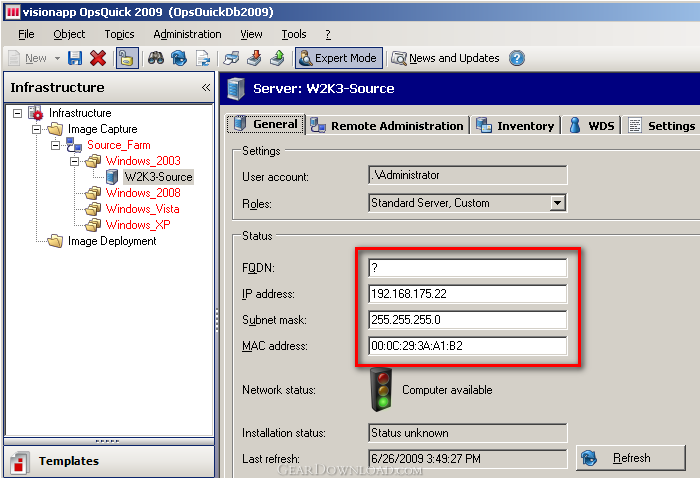The height and width of the screenshot is (478, 700).
Task: Collapse the Windows_2003 tree node
Action: pos(74,161)
